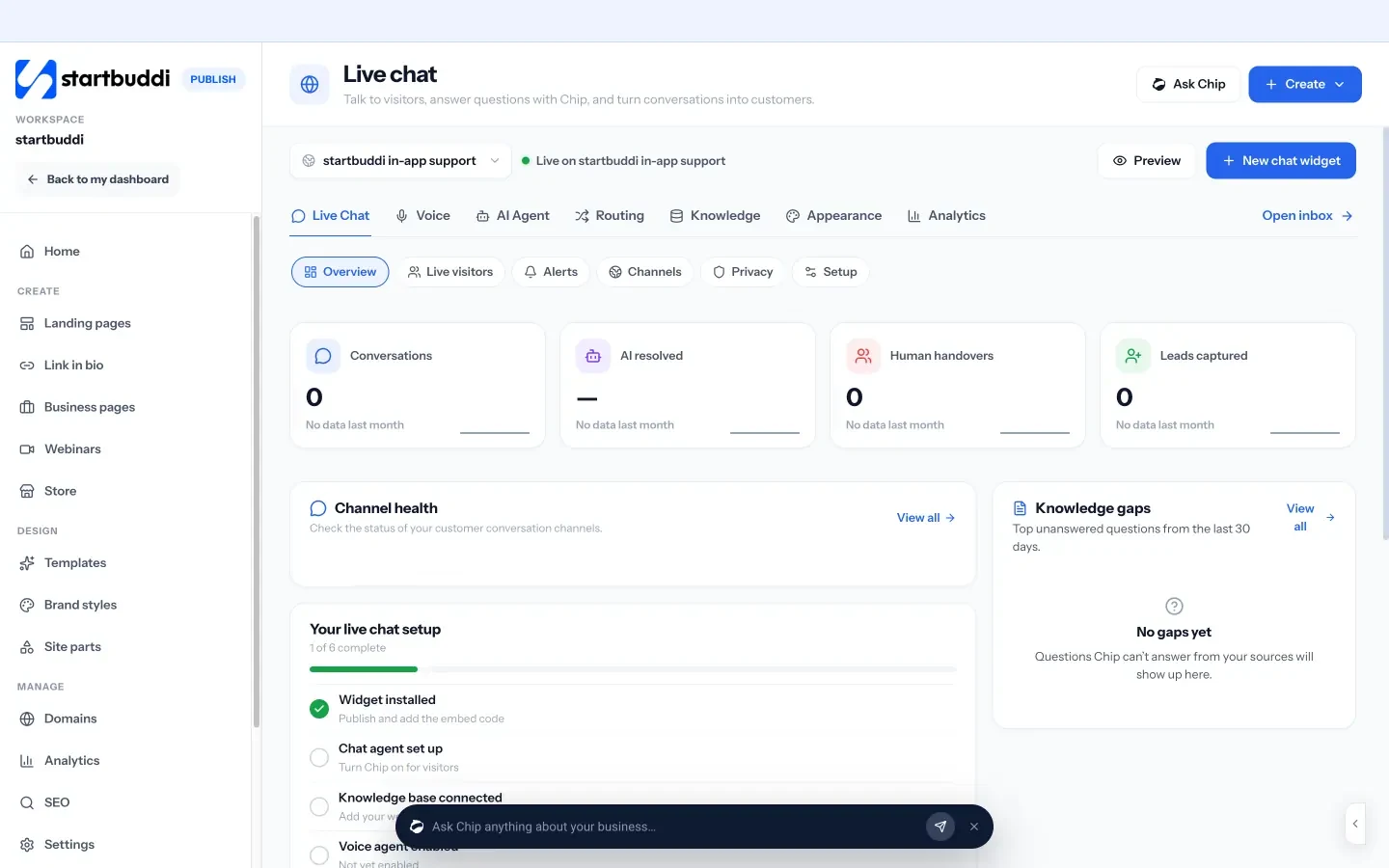The image size is (1389, 868).
Task: Click the AI resolved robot icon
Action: pos(593,356)
